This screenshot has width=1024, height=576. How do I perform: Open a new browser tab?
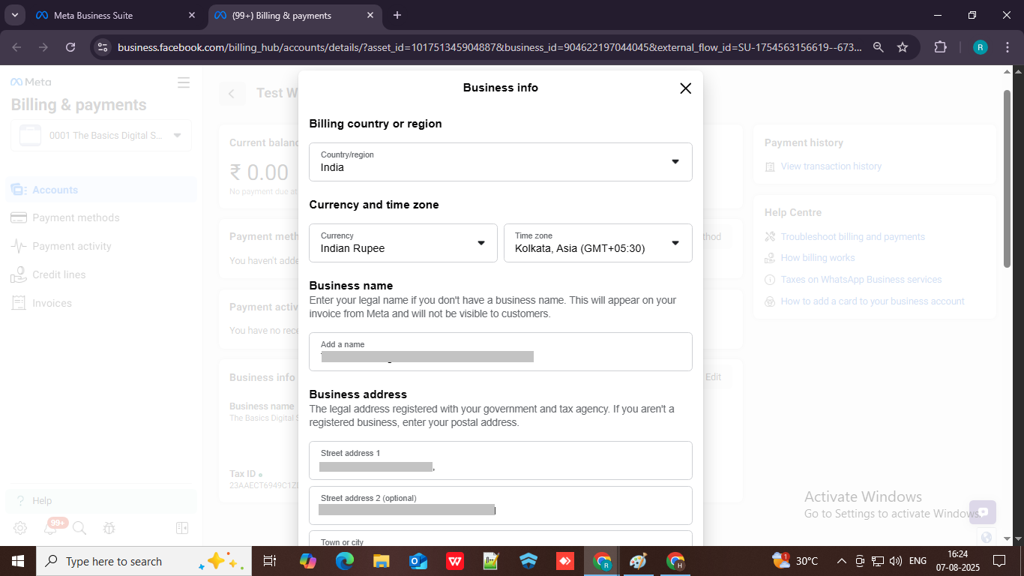[397, 15]
